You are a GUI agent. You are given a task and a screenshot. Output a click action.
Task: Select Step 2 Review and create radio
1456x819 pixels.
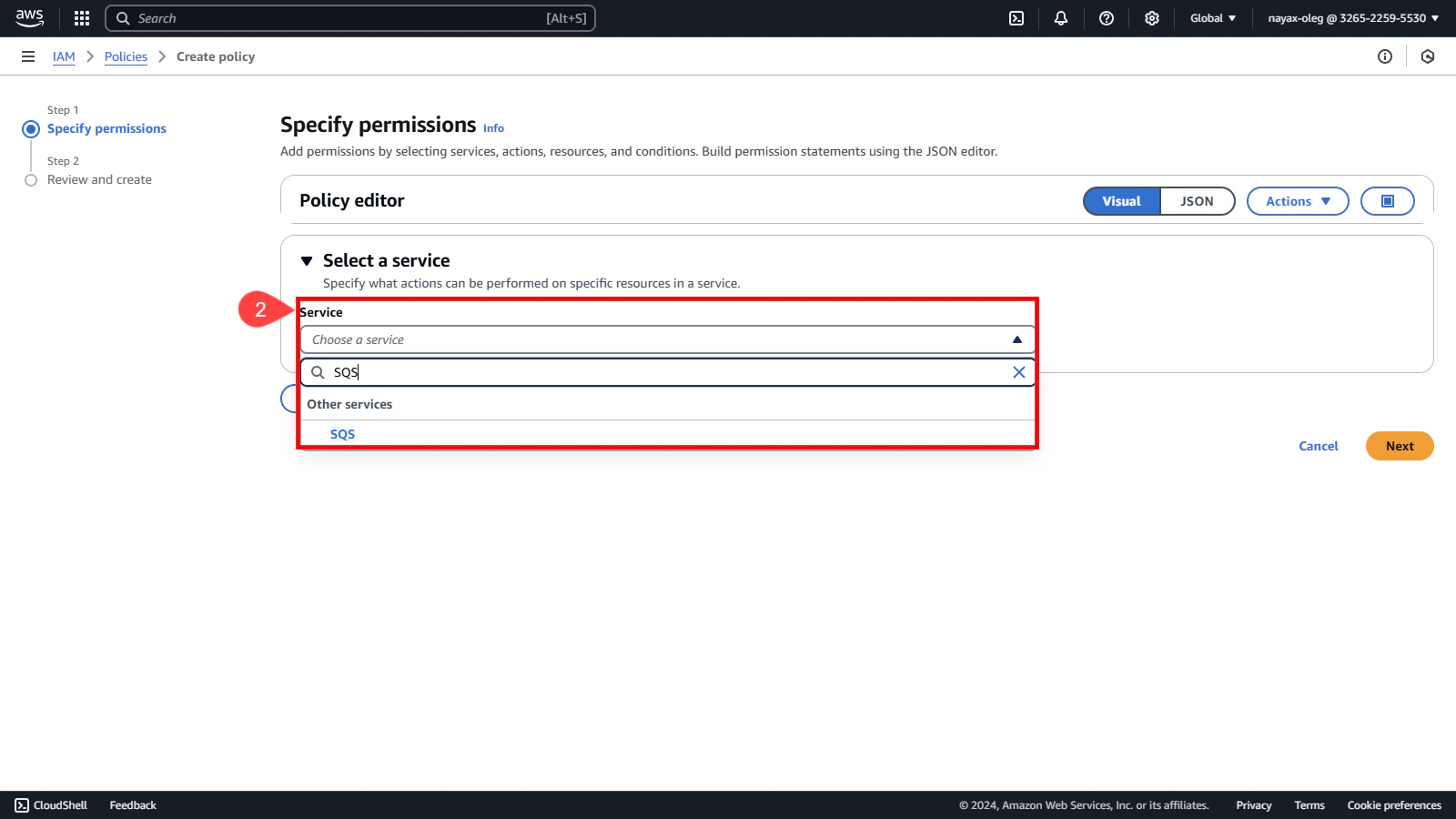point(31,180)
